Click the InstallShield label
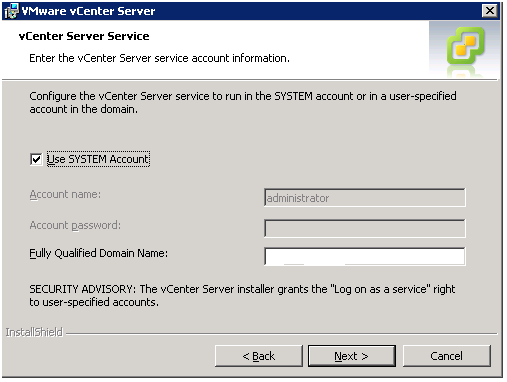 [34, 332]
